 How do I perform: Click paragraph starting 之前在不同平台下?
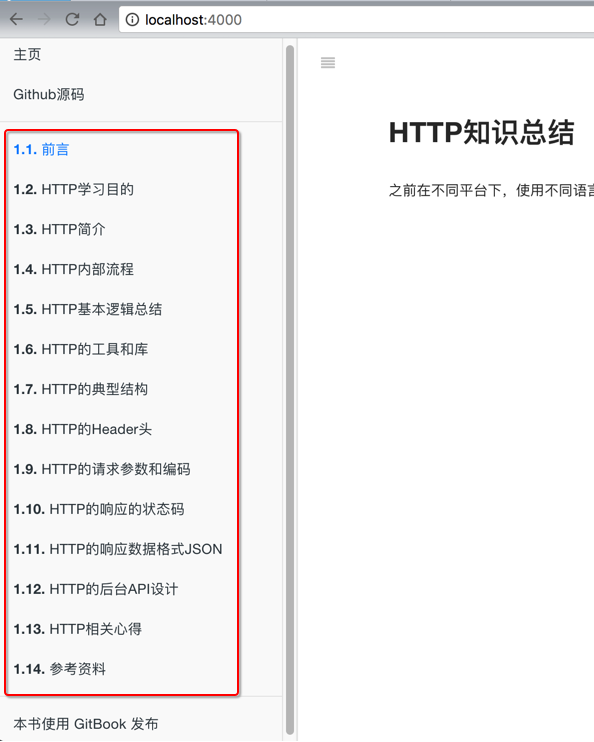(x=491, y=190)
